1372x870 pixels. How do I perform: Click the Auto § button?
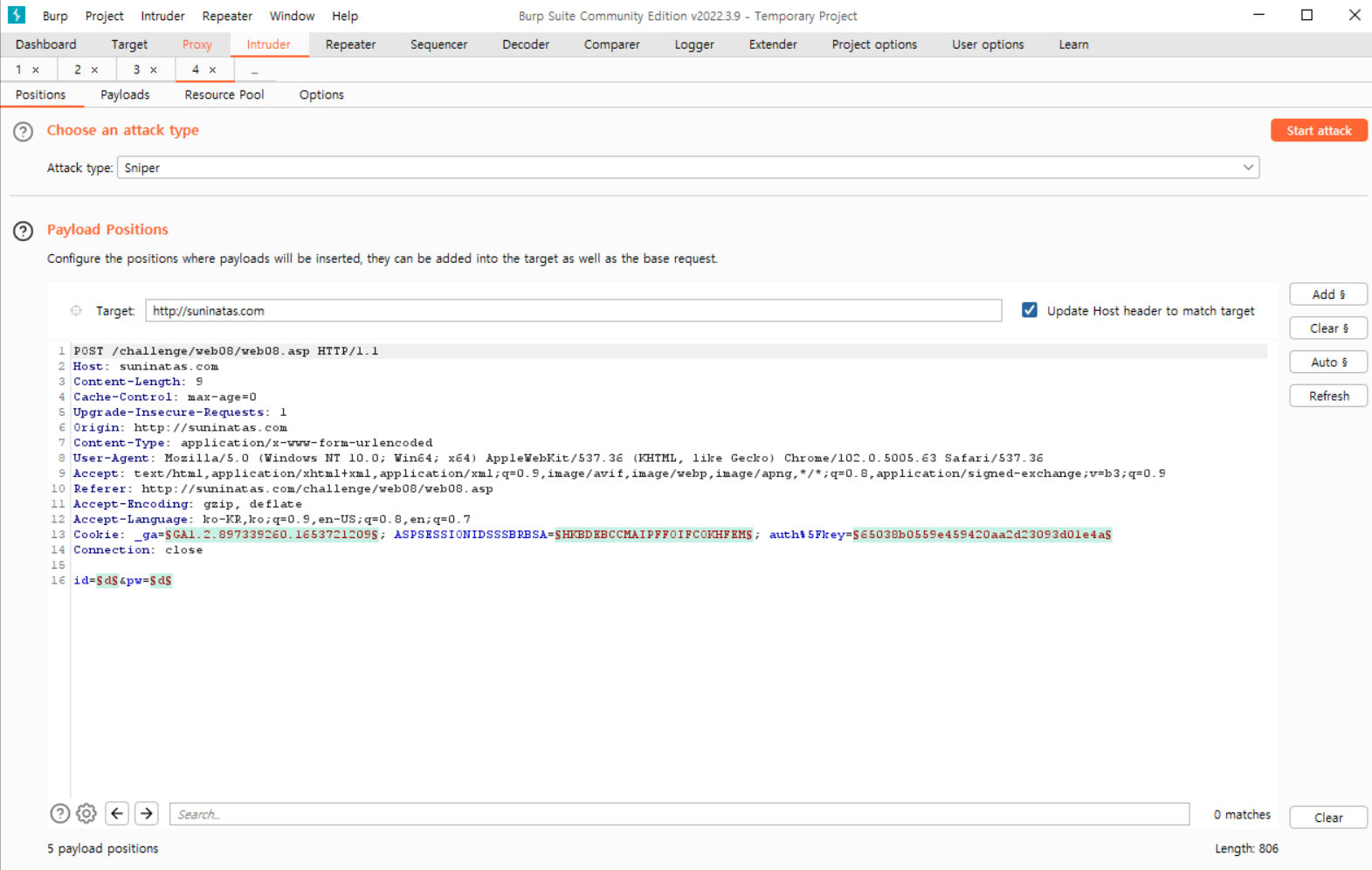pyautogui.click(x=1328, y=362)
